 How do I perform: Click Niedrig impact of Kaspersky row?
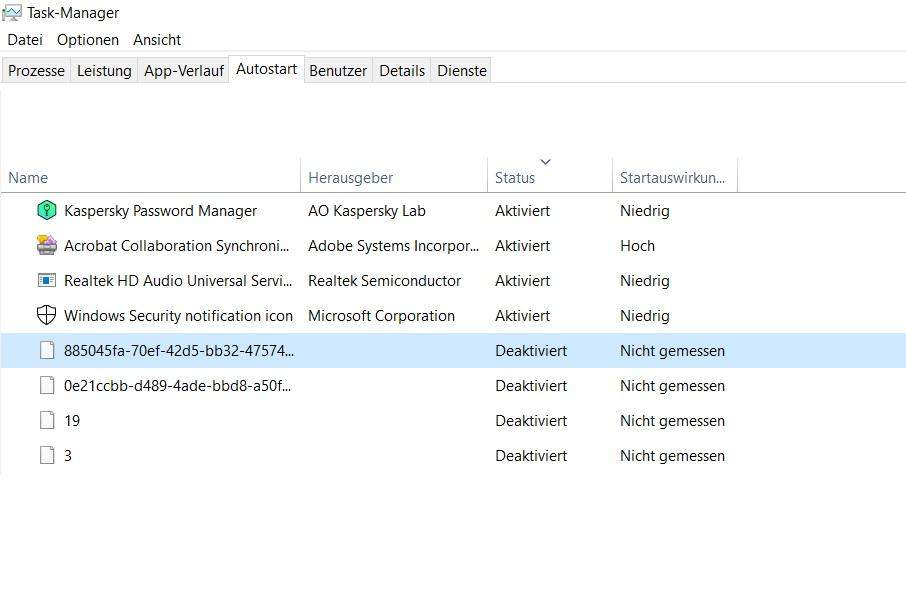pos(644,210)
